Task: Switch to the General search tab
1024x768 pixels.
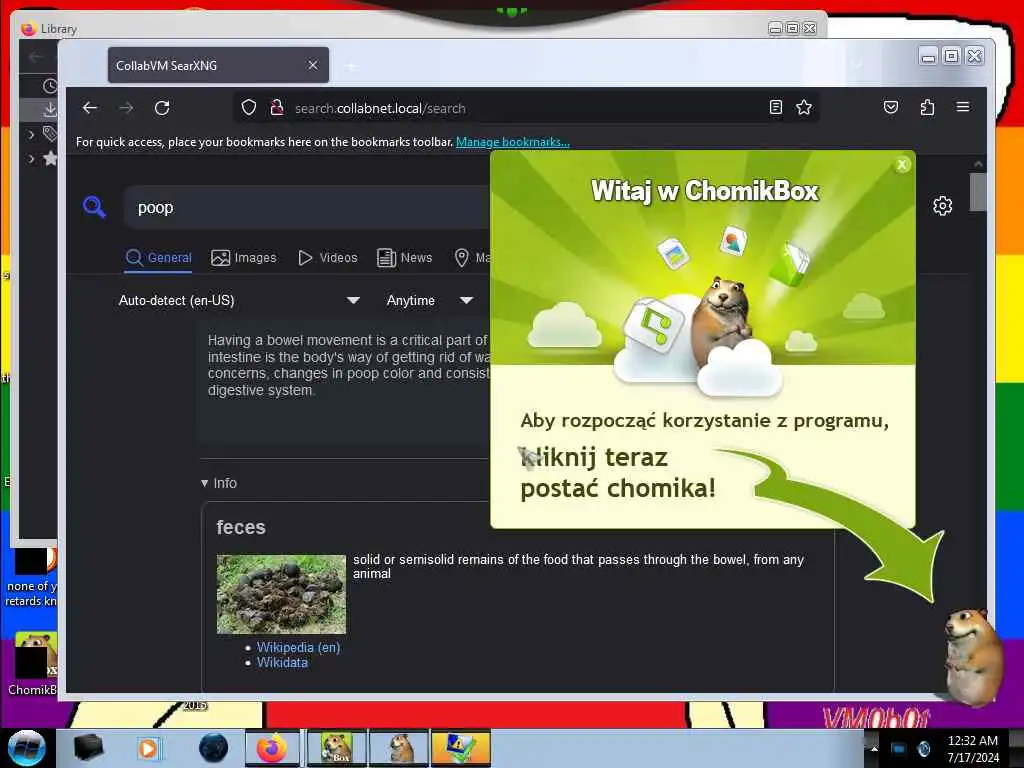Action: click(159, 257)
